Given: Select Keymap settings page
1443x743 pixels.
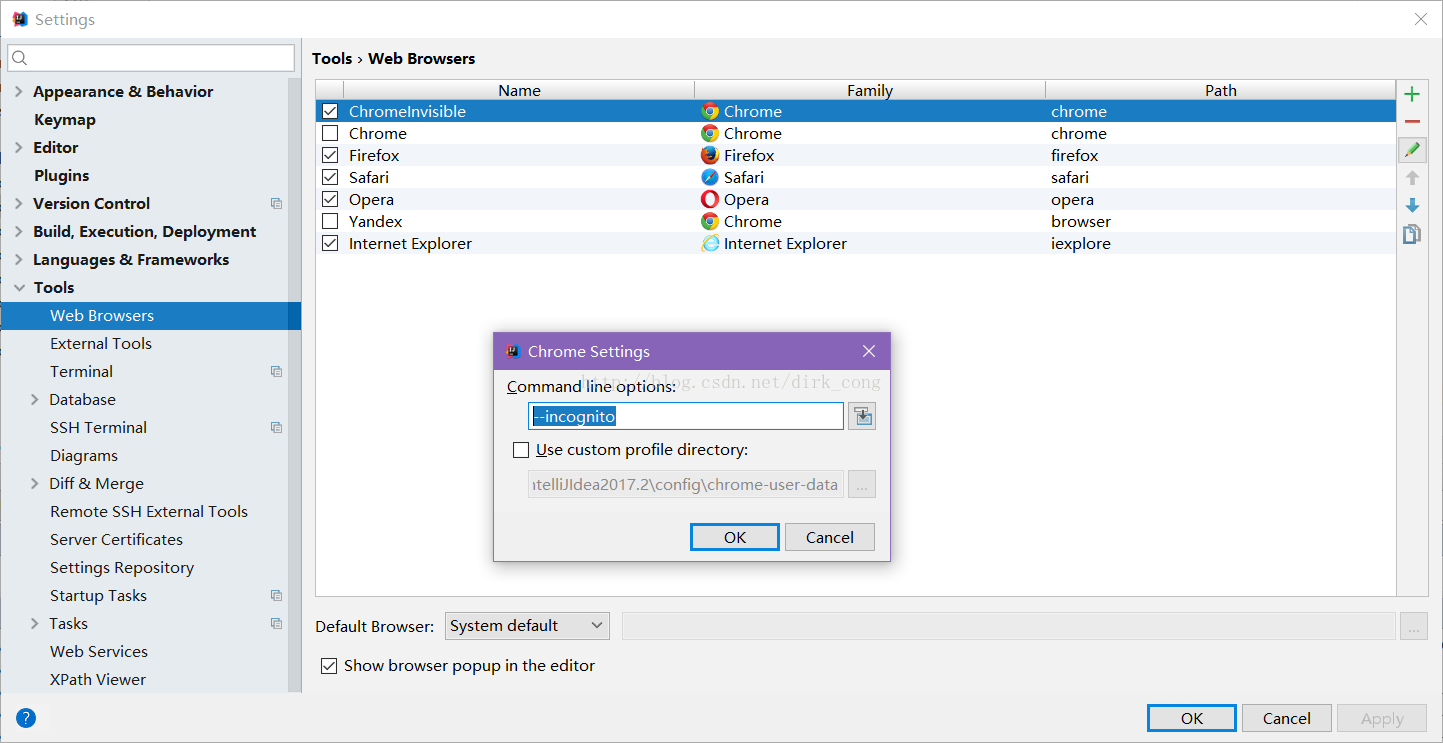Looking at the screenshot, I should 65,119.
